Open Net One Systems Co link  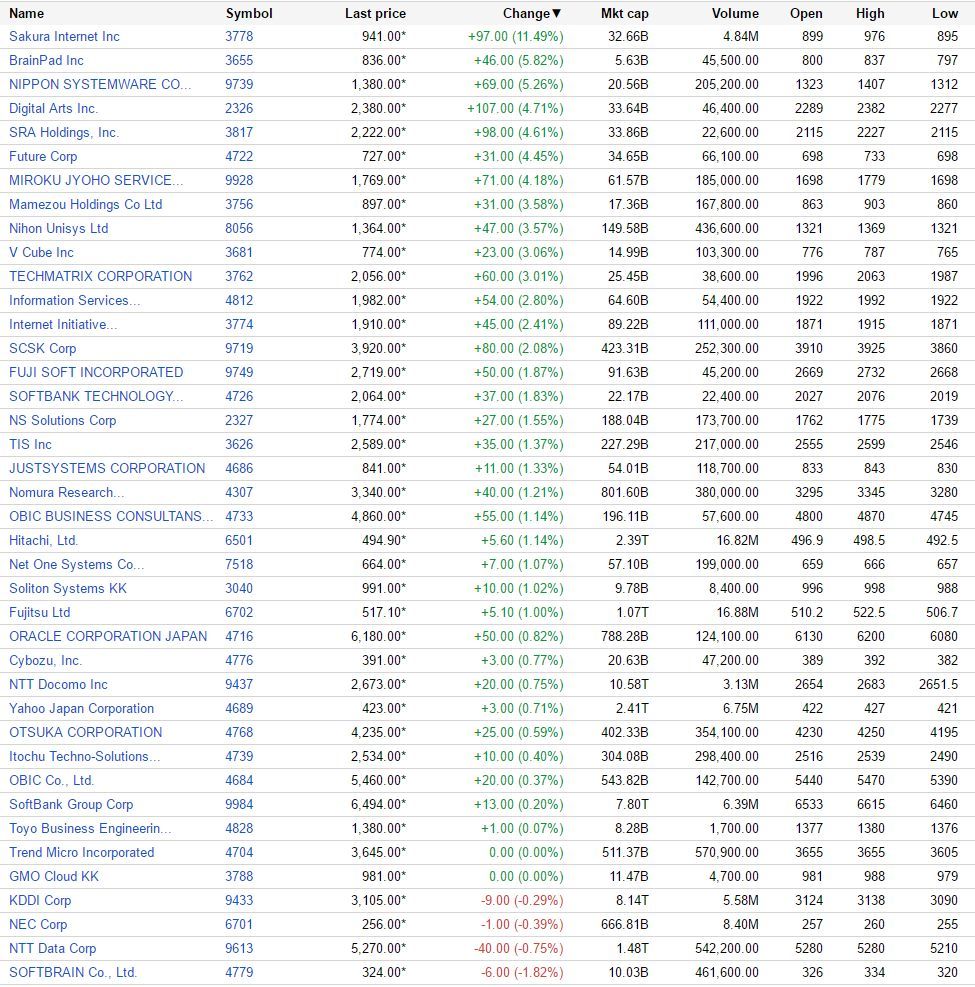tap(76, 564)
